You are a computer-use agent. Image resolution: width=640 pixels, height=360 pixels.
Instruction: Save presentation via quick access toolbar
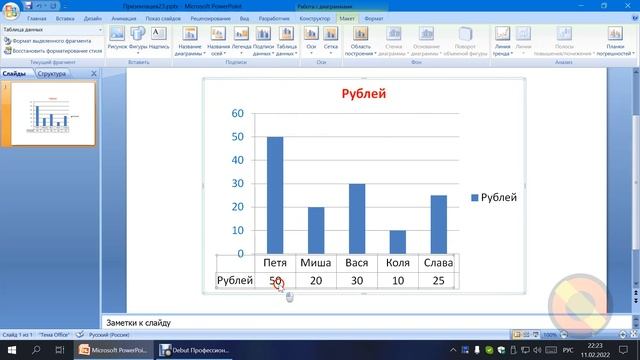29,6
